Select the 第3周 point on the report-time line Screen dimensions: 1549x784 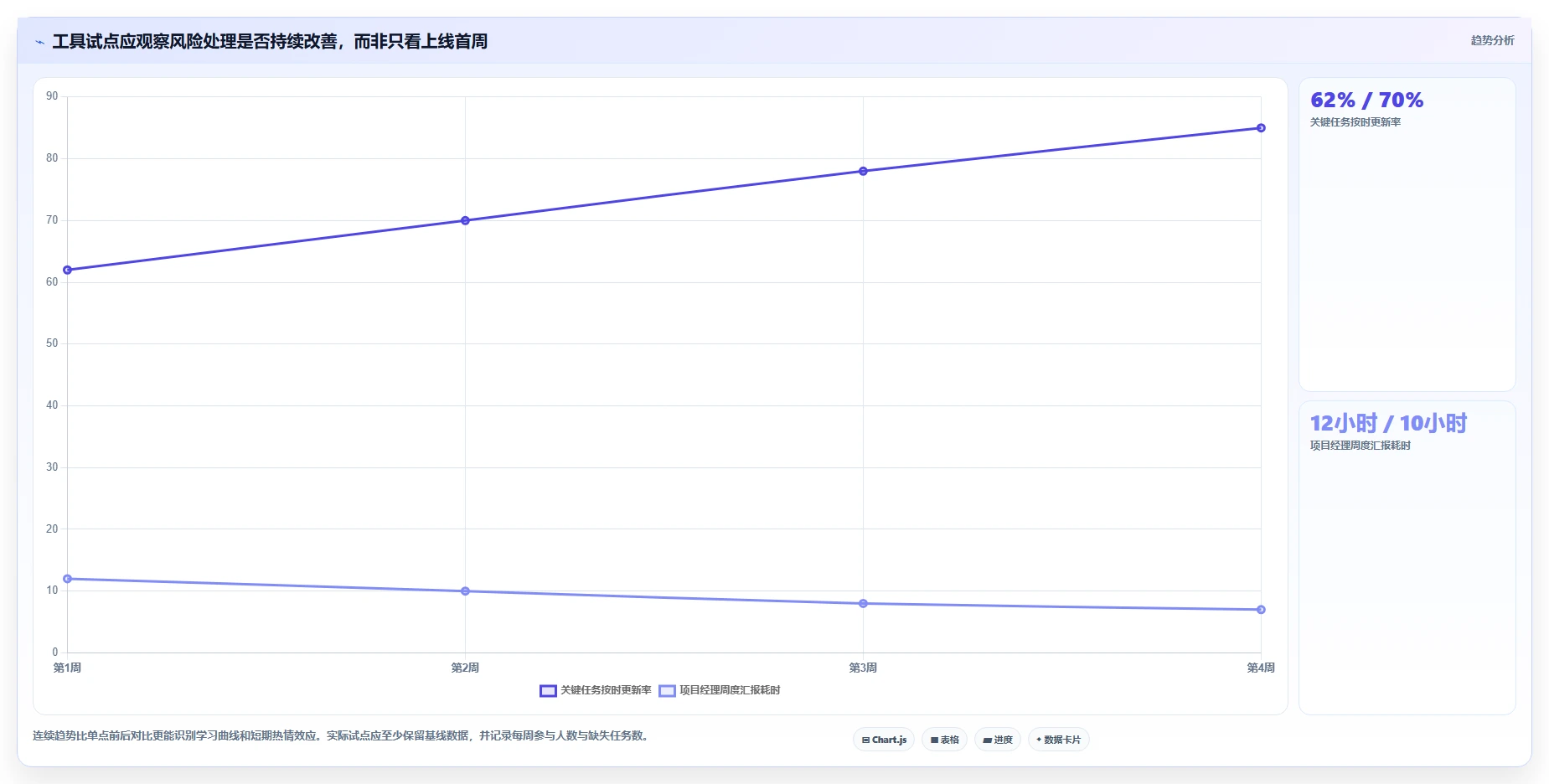click(x=863, y=603)
